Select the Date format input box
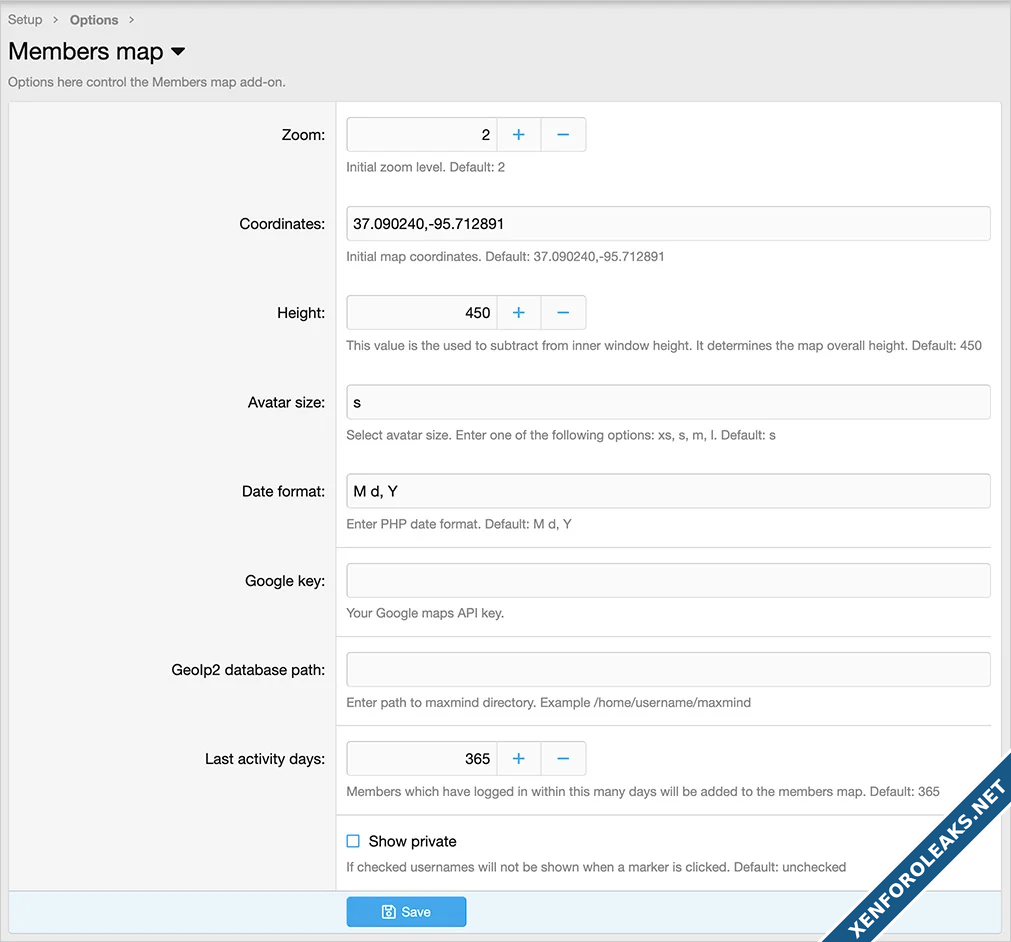1011x942 pixels. point(668,491)
